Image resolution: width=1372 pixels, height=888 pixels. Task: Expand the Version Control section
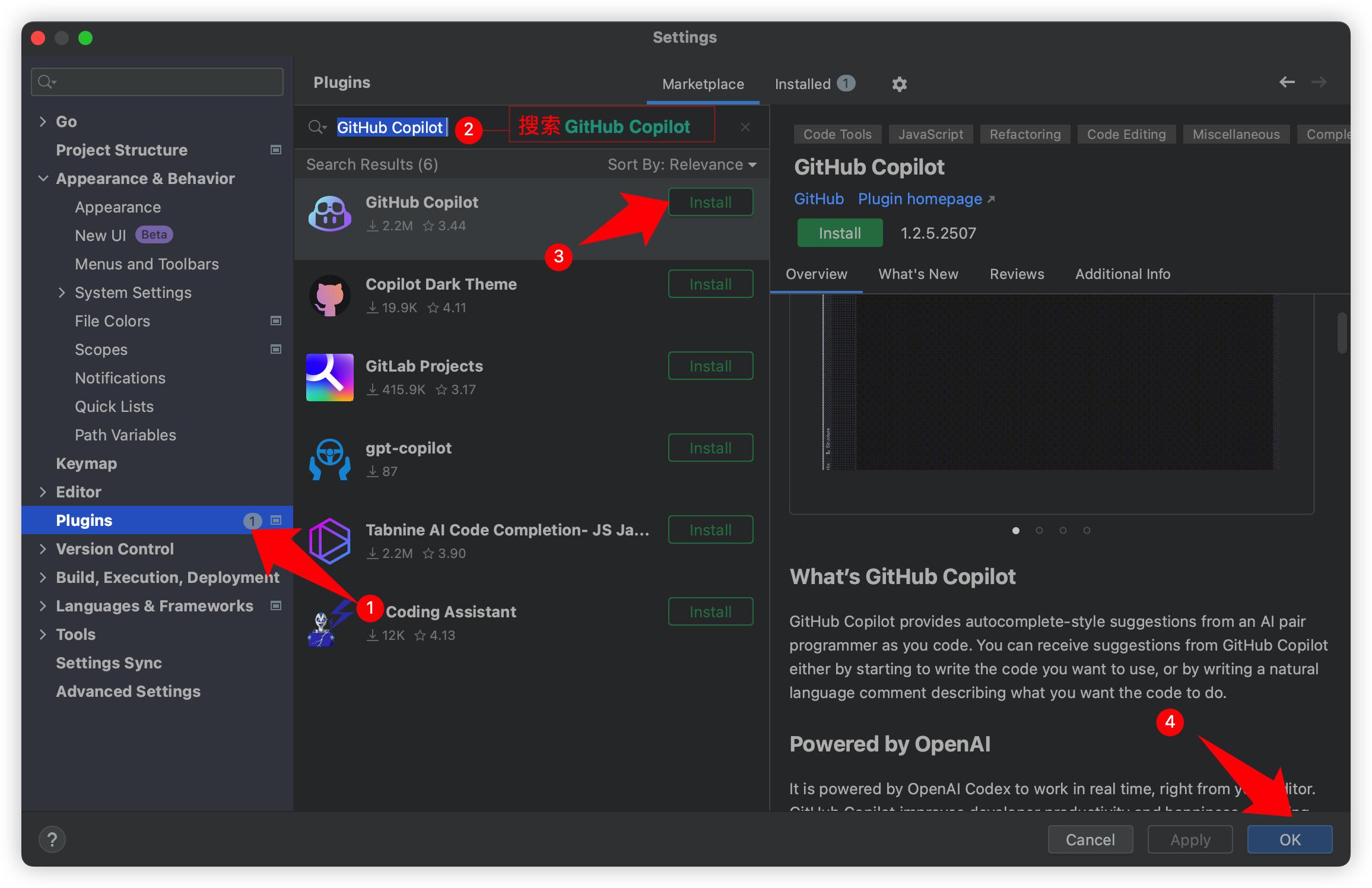click(43, 548)
